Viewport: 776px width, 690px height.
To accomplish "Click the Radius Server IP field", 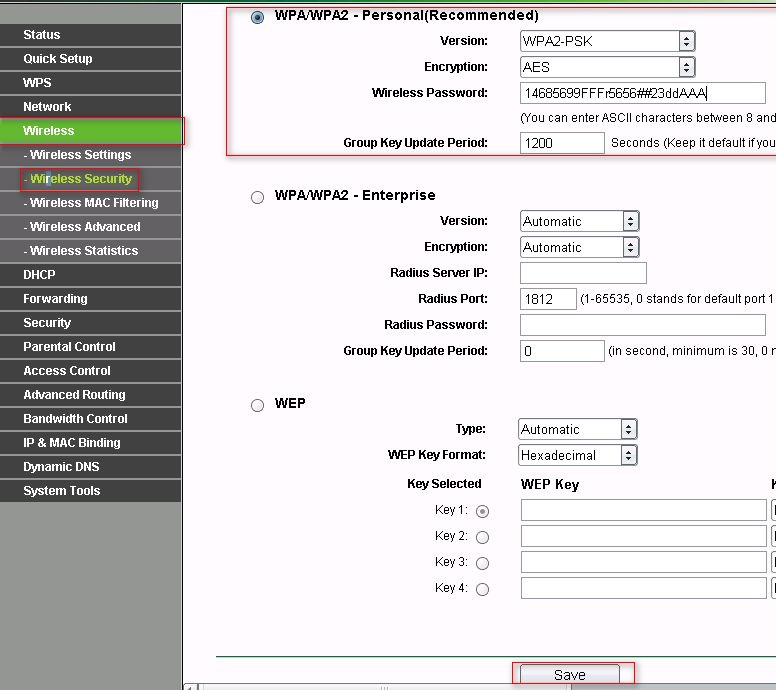I will (x=583, y=273).
